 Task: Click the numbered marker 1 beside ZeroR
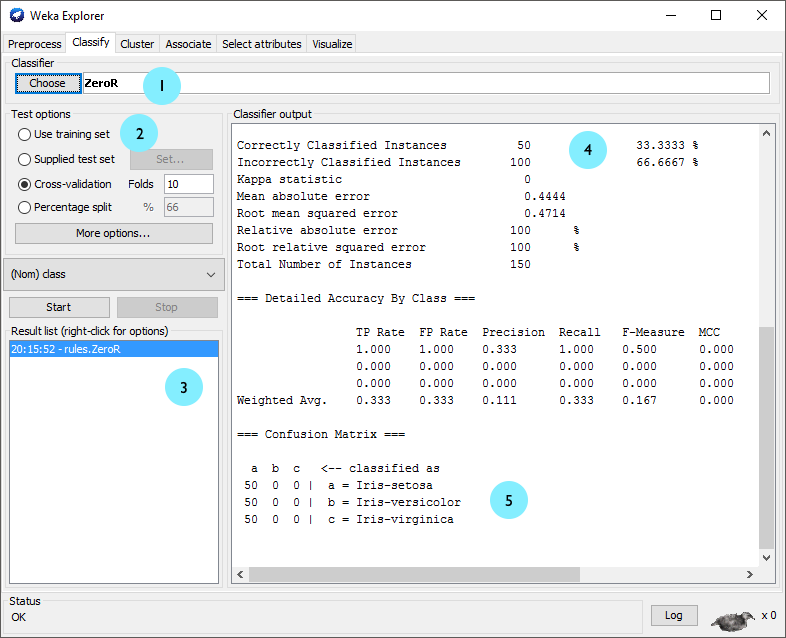coord(162,86)
